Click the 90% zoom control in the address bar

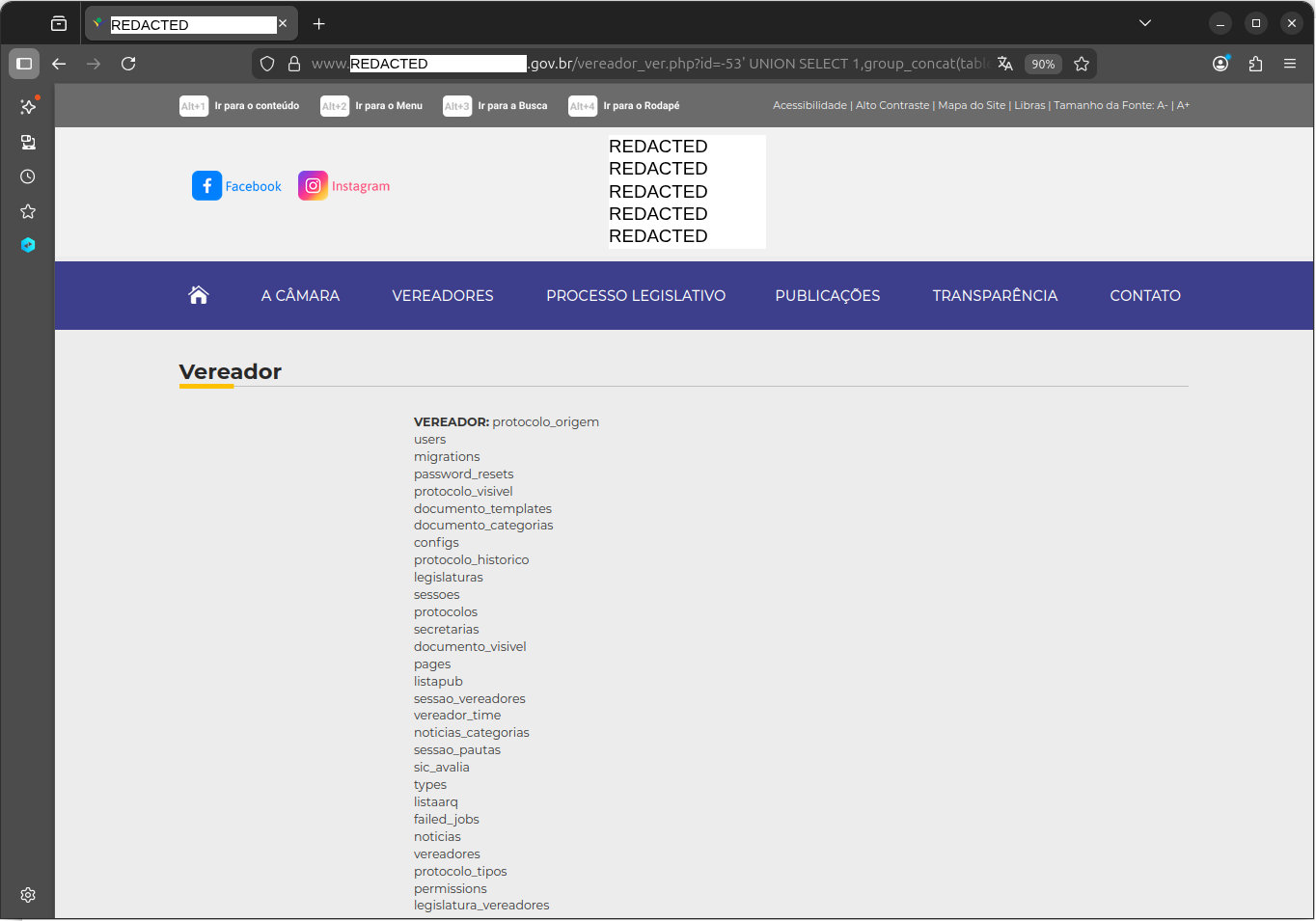coord(1043,64)
